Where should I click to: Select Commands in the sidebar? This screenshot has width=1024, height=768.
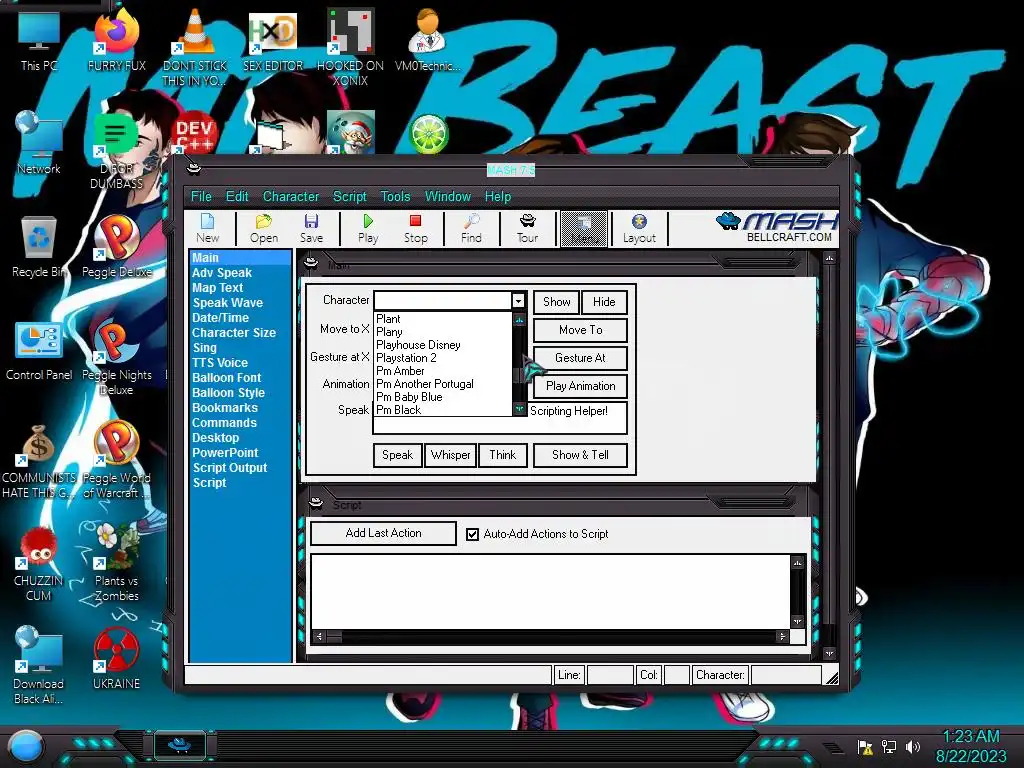coord(224,423)
